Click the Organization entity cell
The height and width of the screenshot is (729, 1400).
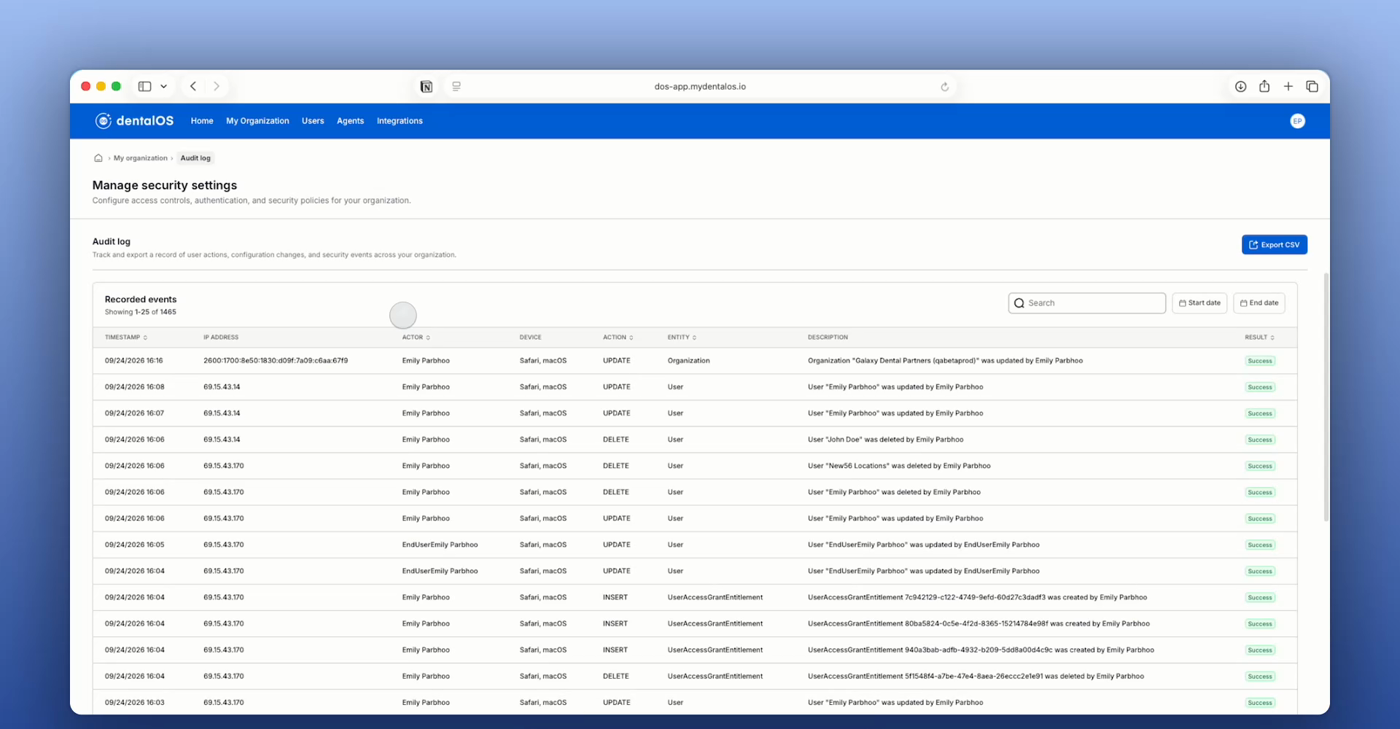689,361
